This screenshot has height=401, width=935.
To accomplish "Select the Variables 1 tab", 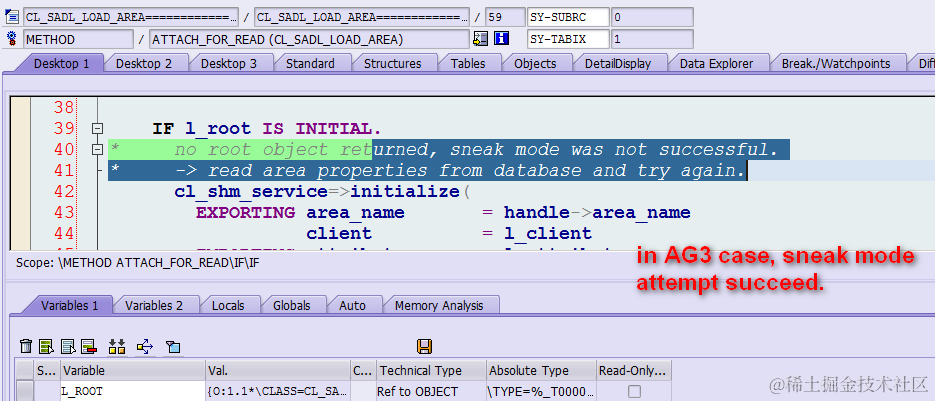I will click(x=69, y=306).
